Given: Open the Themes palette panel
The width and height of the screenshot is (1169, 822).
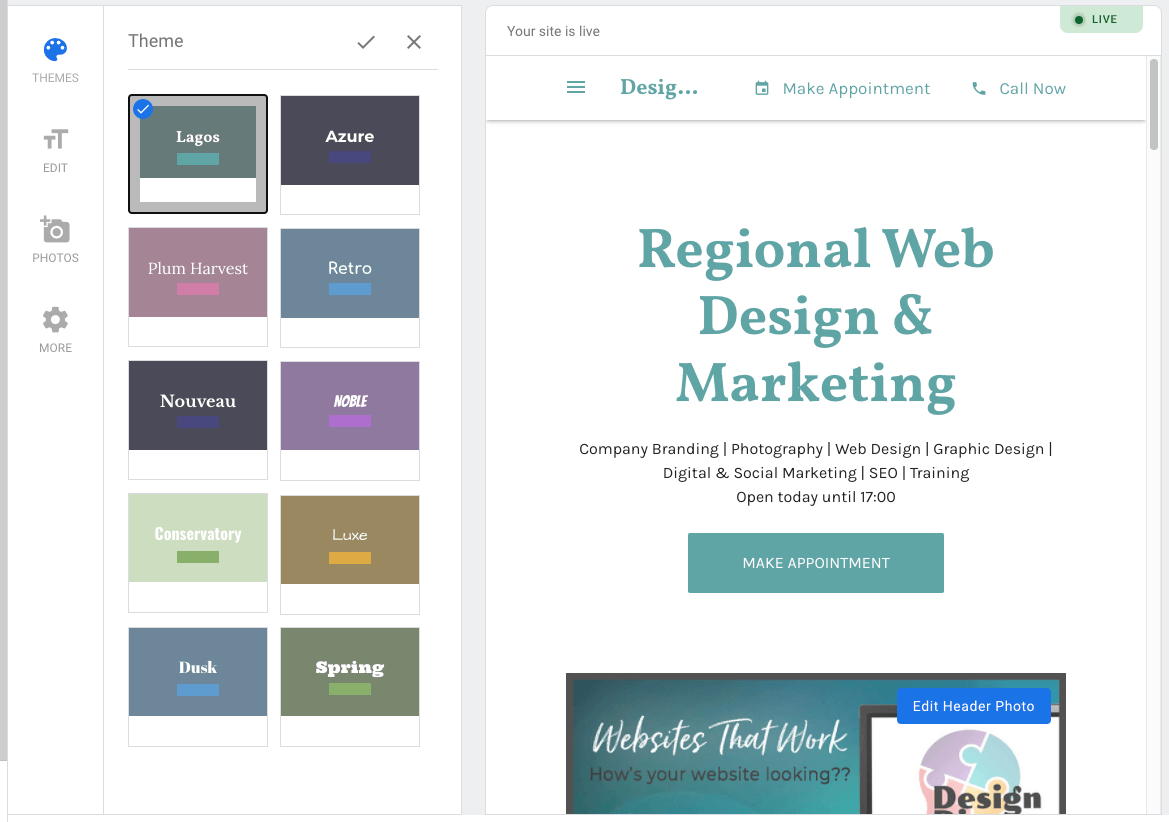Looking at the screenshot, I should click(55, 60).
